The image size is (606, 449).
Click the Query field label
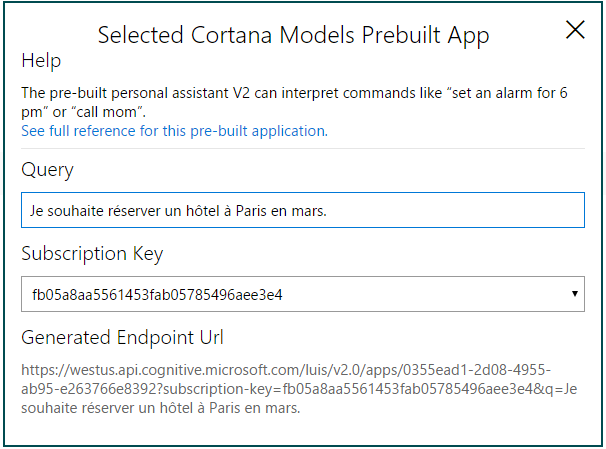pyautogui.click(x=47, y=170)
